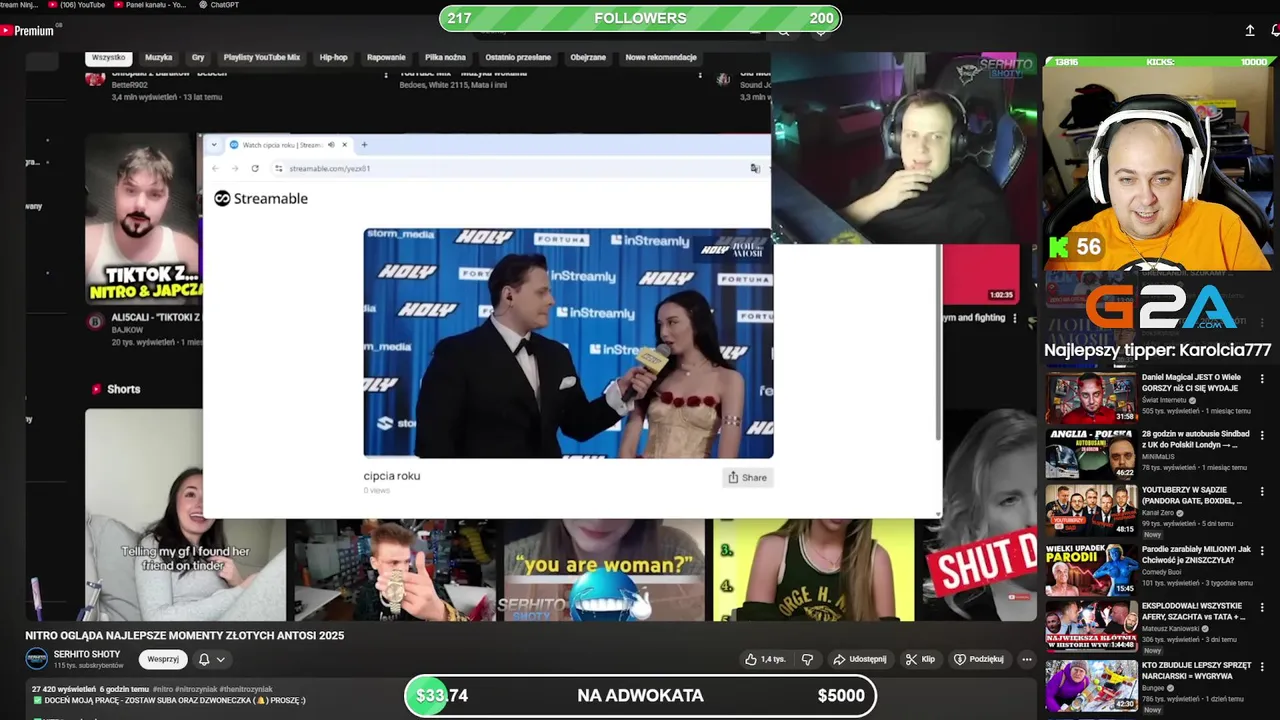Viewport: 1280px width, 720px height.
Task: Open options menu for YOUTUBERZY W SĄDZIE
Action: (1262, 492)
